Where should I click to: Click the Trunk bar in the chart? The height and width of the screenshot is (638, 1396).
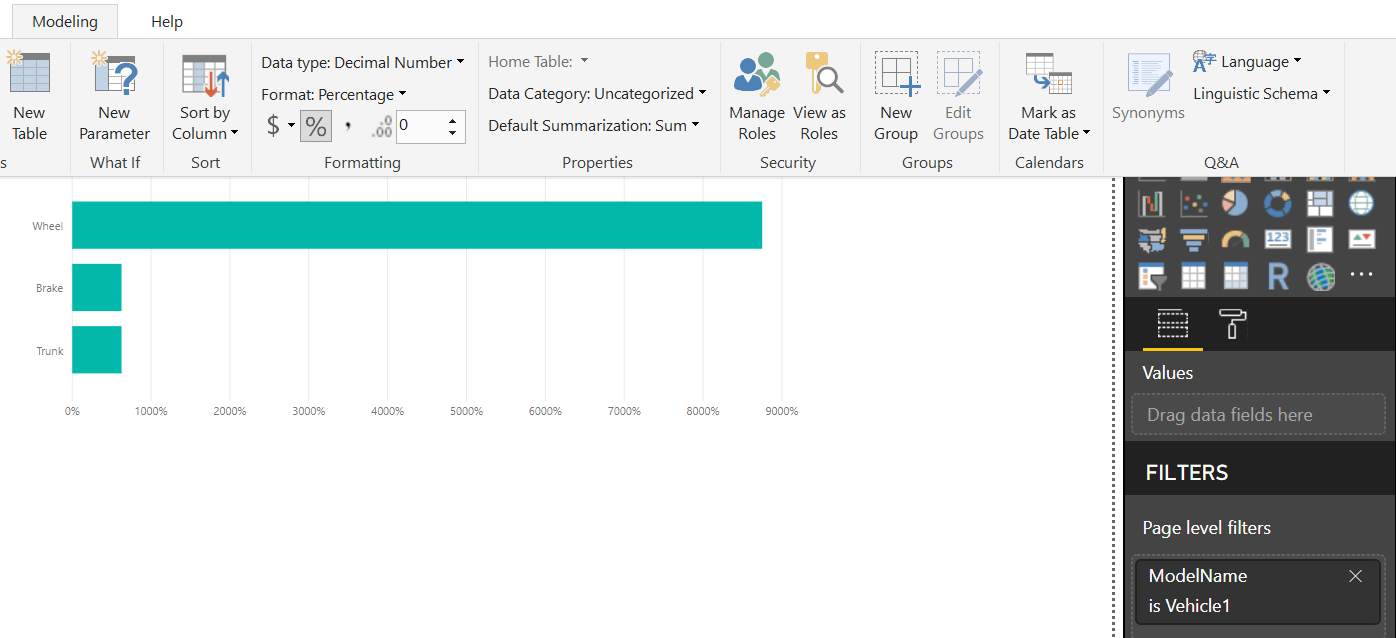tap(96, 350)
